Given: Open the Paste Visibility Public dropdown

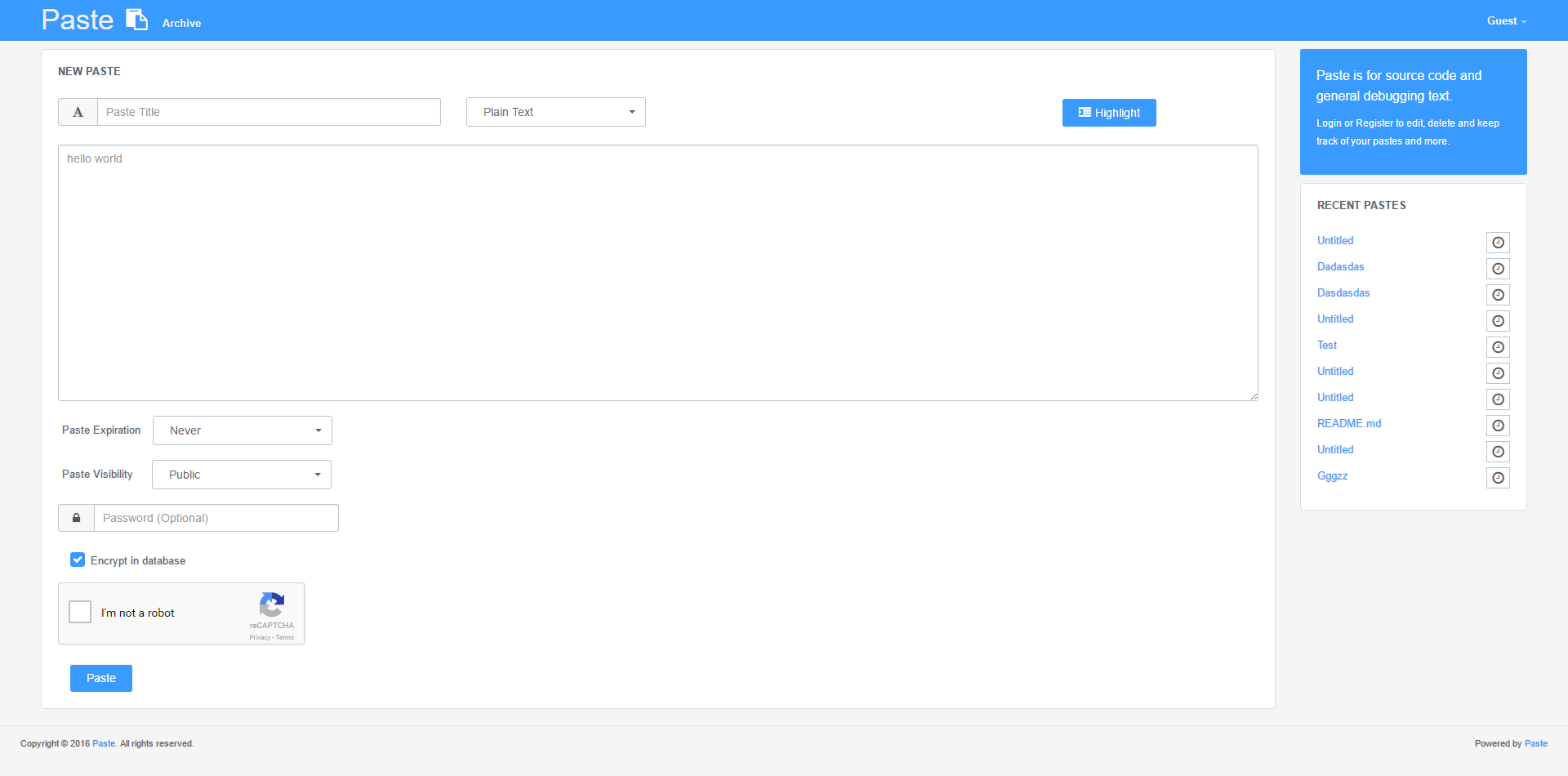Looking at the screenshot, I should tap(241, 475).
